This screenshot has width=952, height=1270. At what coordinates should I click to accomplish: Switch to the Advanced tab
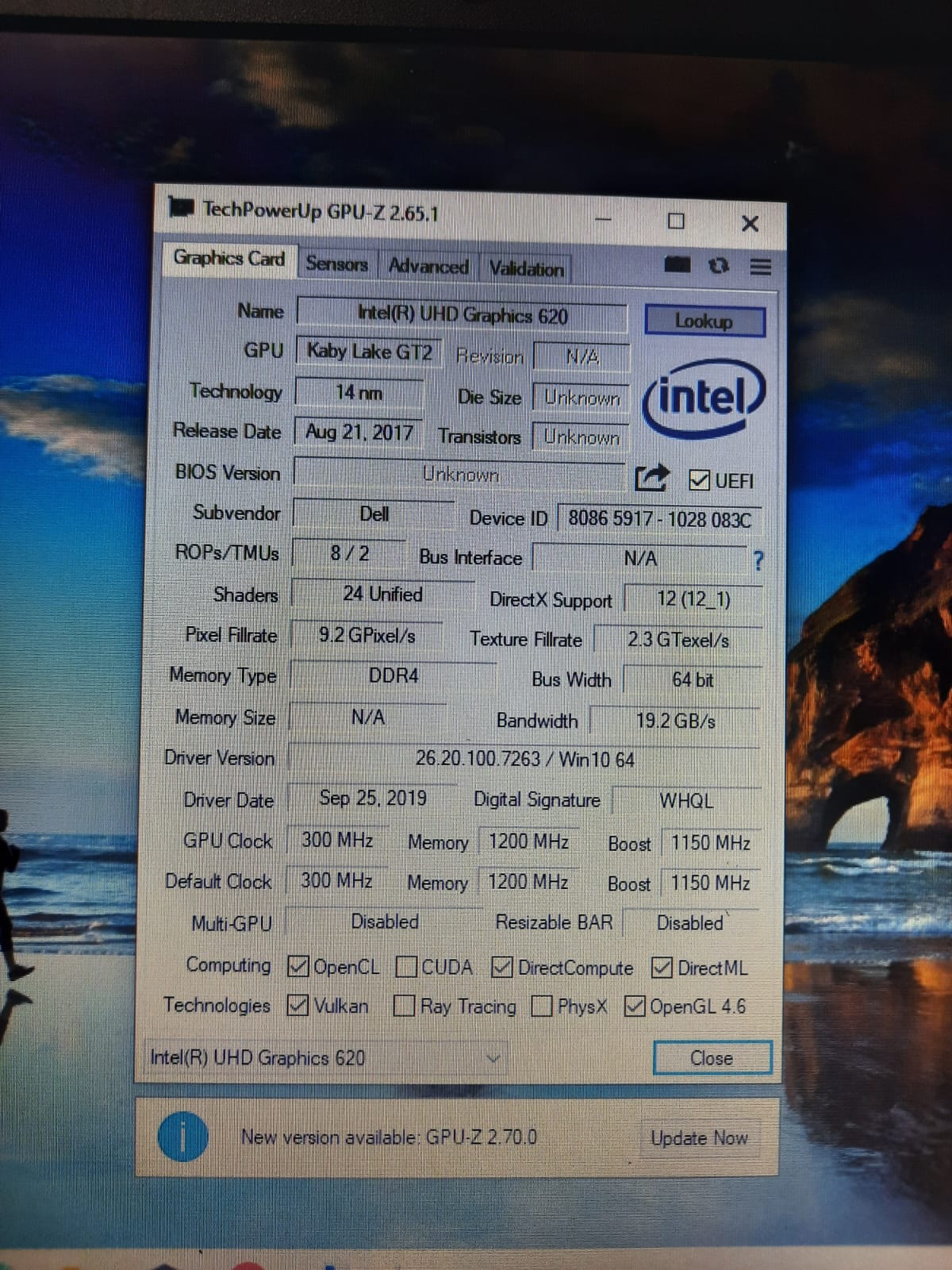point(428,266)
